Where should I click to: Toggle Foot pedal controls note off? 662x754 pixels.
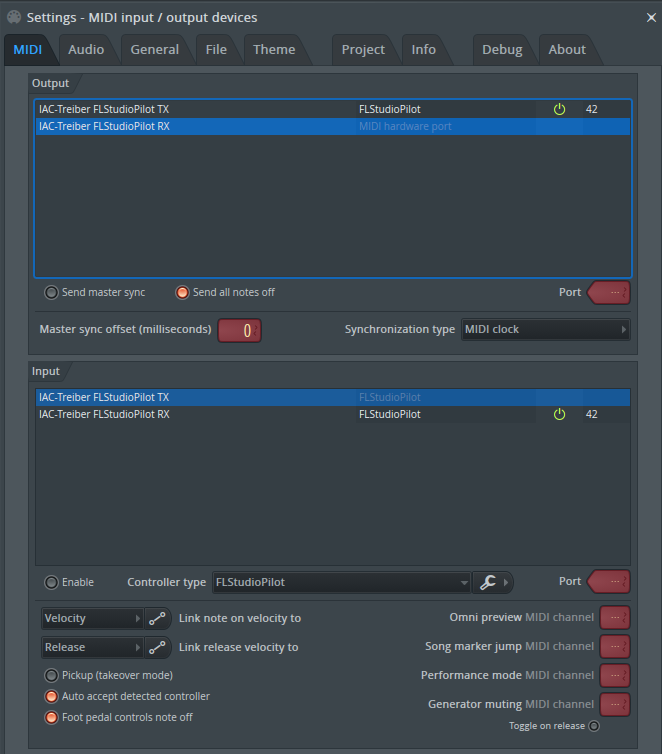click(51, 717)
